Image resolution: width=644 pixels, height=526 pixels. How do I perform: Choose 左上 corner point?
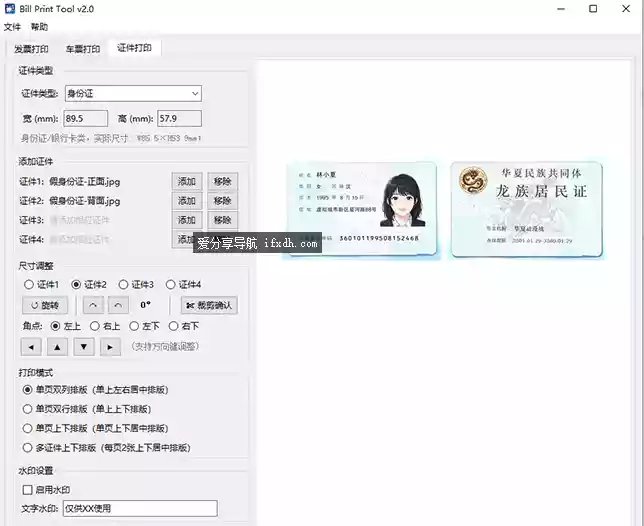(x=65, y=326)
